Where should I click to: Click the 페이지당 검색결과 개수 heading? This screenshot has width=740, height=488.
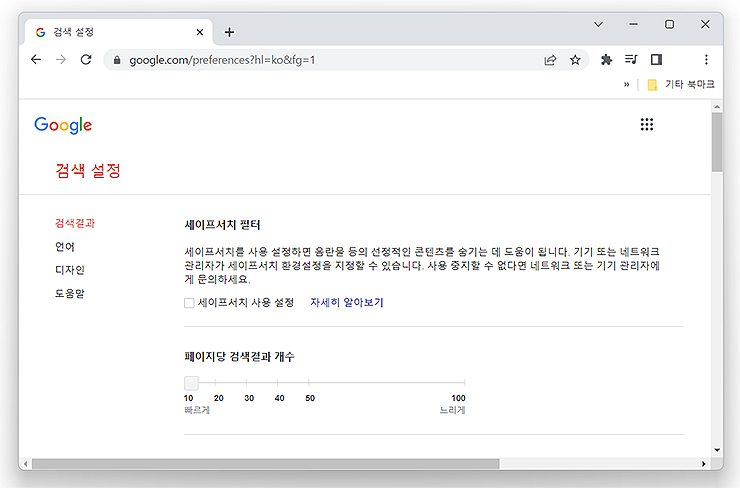[239, 356]
